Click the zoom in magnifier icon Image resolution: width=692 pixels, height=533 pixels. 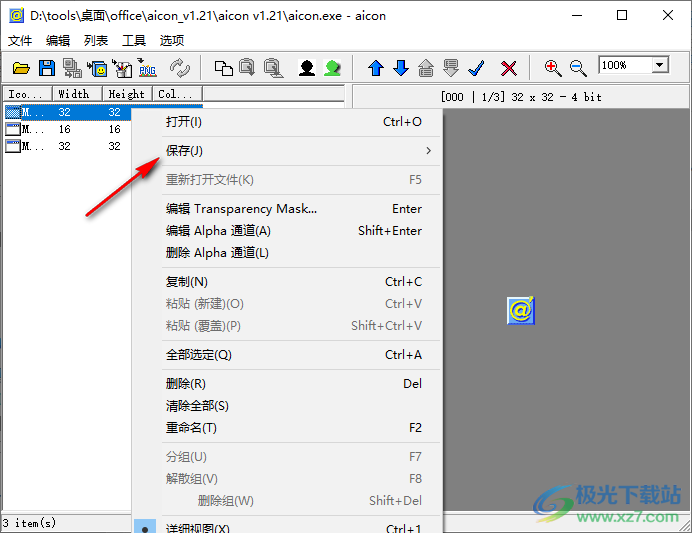click(553, 68)
